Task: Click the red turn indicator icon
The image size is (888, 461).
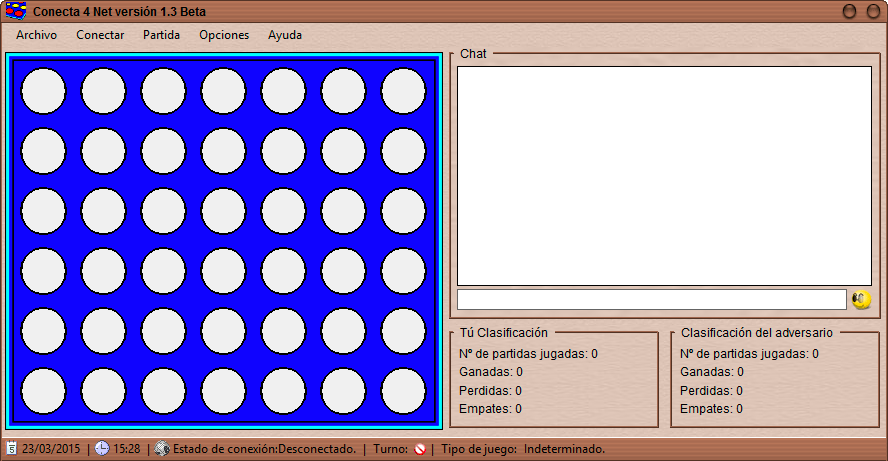Action: pyautogui.click(x=420, y=449)
